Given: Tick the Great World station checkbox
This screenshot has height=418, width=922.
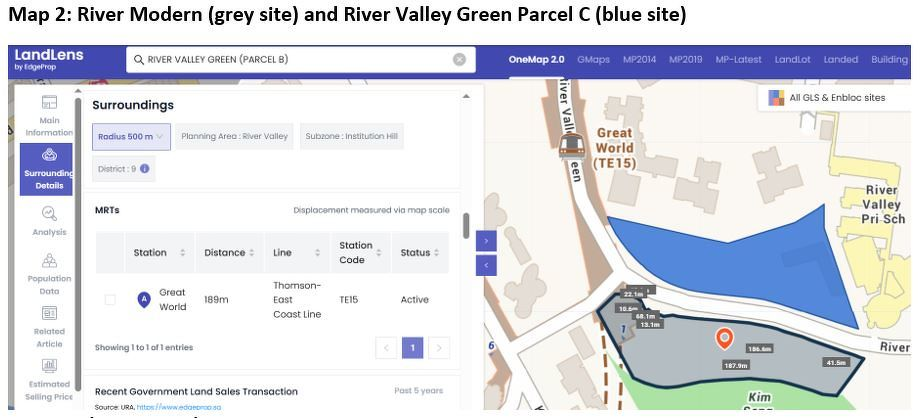Looking at the screenshot, I should (x=110, y=299).
